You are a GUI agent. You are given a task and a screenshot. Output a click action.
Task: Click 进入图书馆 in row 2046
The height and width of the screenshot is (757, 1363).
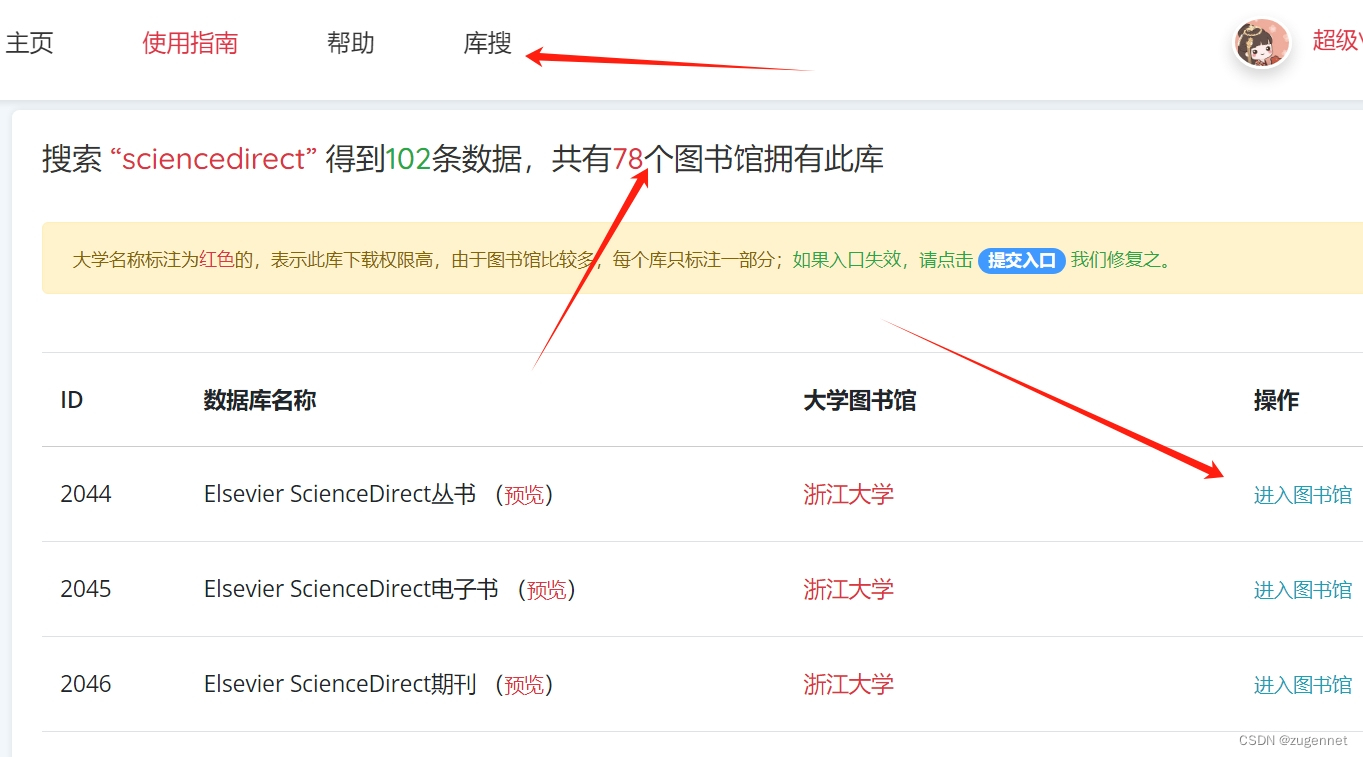point(1303,684)
